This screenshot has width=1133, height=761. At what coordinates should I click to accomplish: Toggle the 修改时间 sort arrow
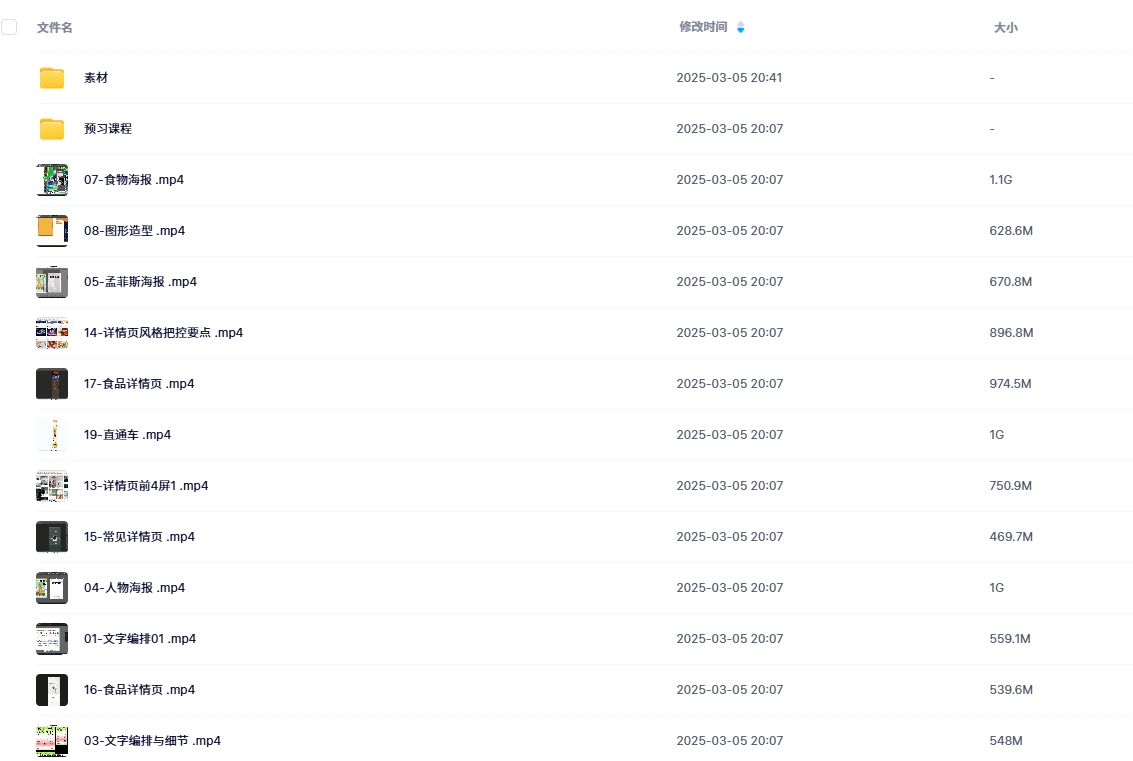pos(740,28)
